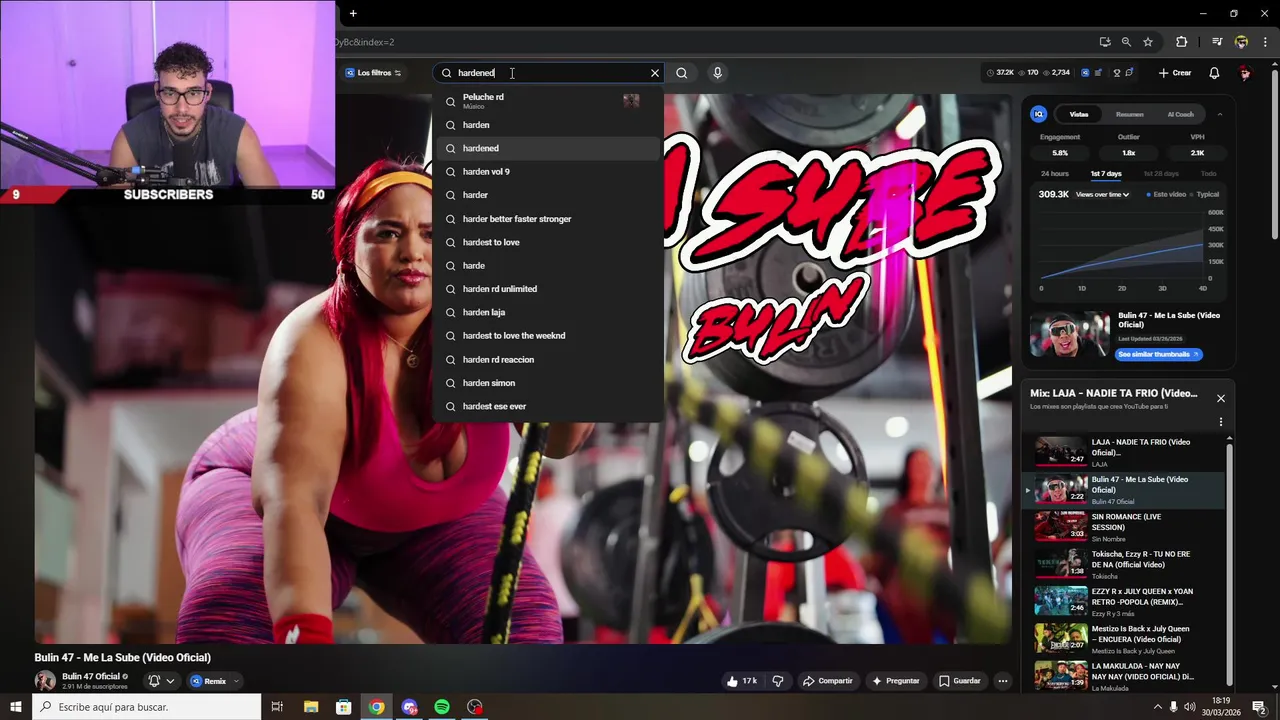The height and width of the screenshot is (720, 1280).
Task: Choose suggestion 'harder better faster stronger'
Action: (548, 219)
